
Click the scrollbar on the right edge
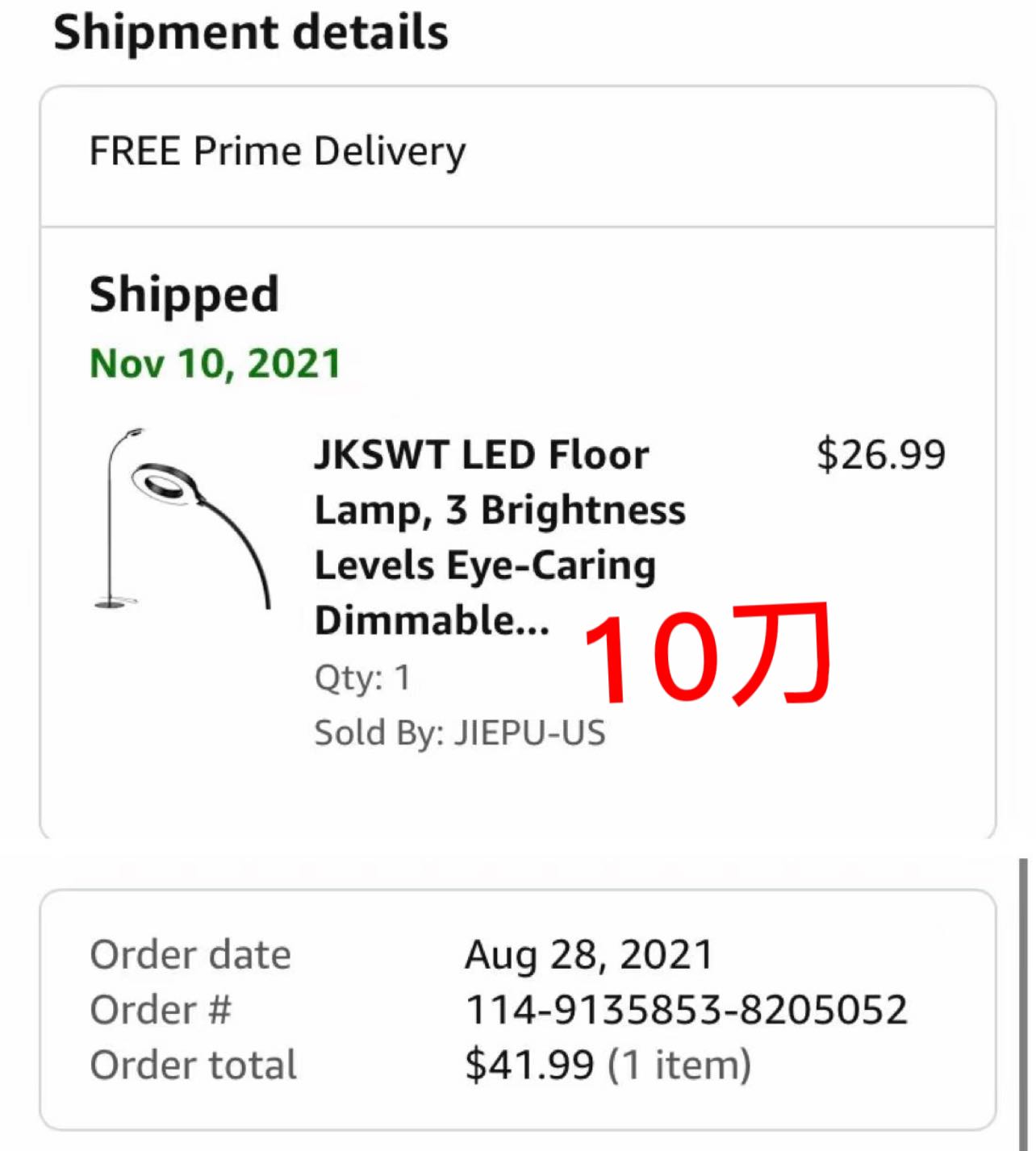[1023, 1000]
